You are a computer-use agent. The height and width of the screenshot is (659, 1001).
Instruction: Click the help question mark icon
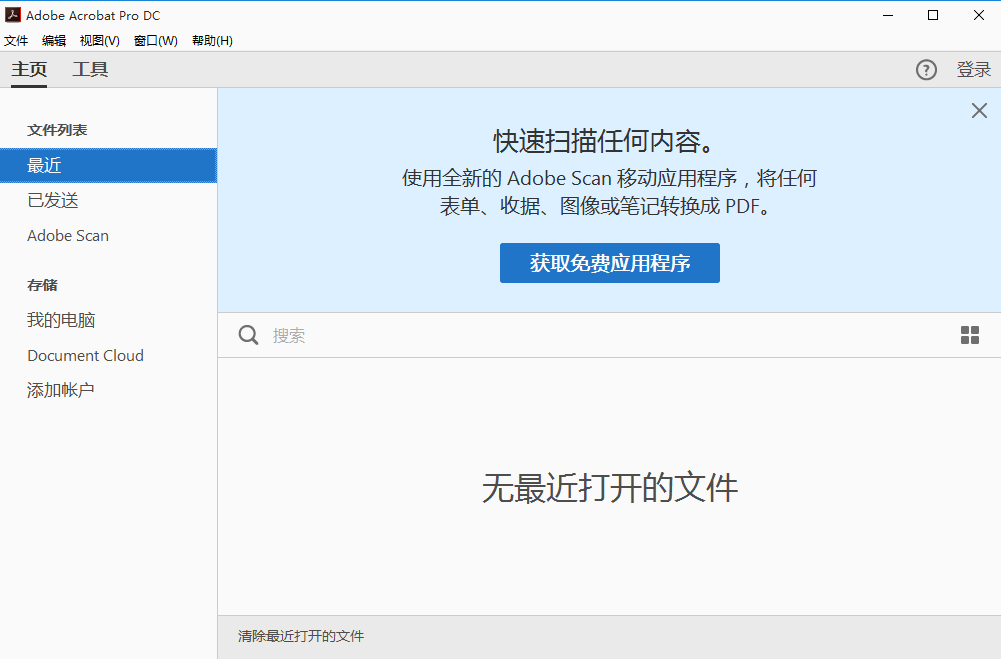[x=926, y=70]
